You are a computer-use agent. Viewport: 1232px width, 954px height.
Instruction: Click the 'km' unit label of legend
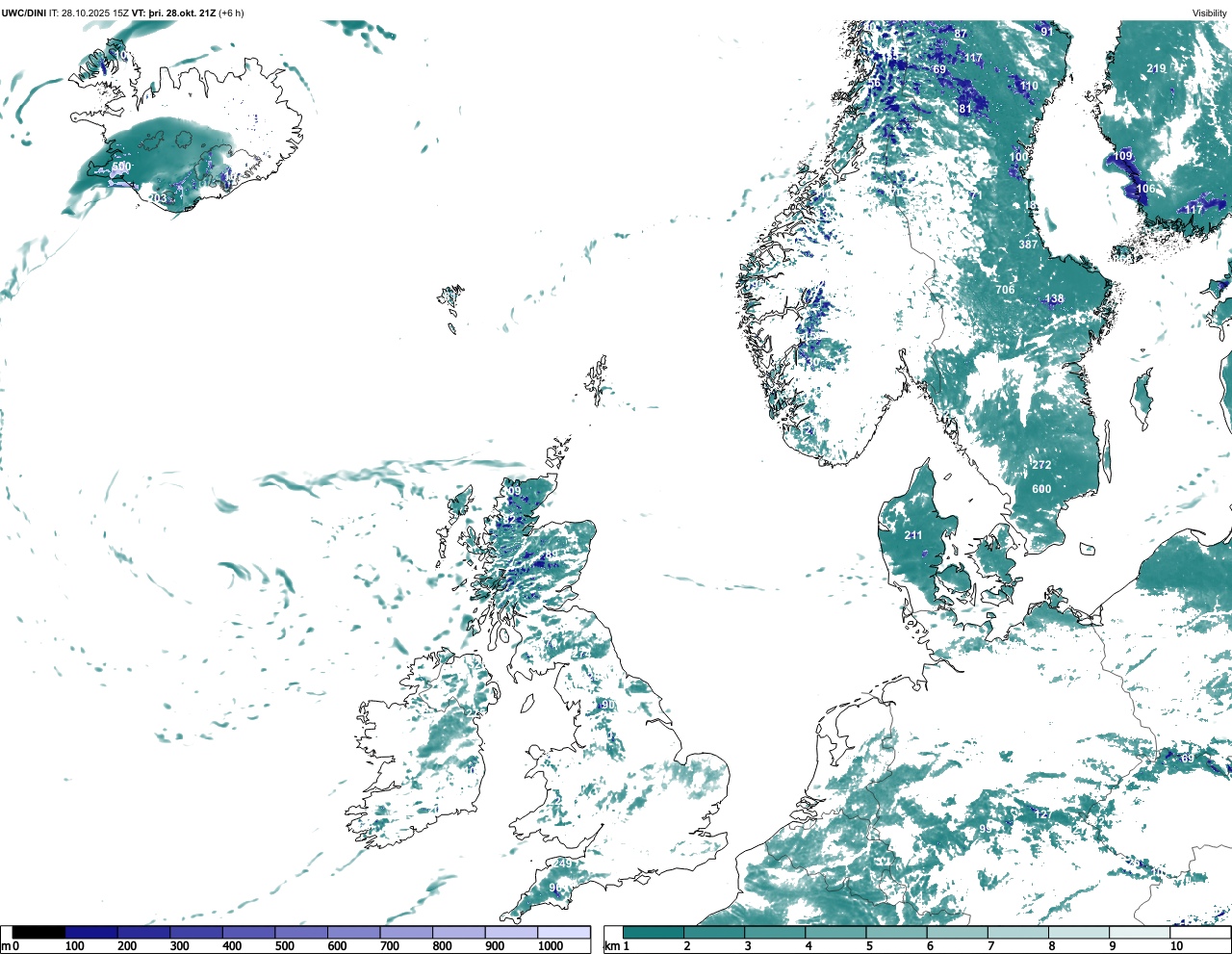pyautogui.click(x=611, y=946)
